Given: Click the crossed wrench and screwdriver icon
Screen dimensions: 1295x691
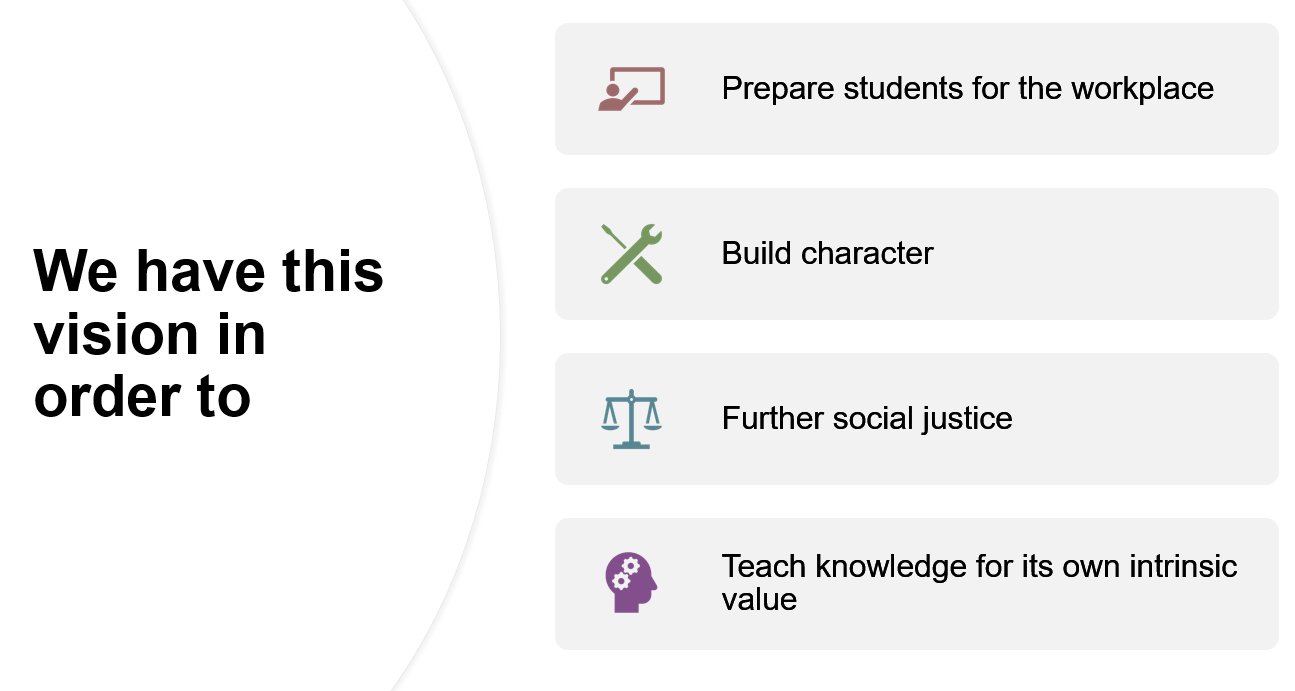Looking at the screenshot, I should (631, 254).
